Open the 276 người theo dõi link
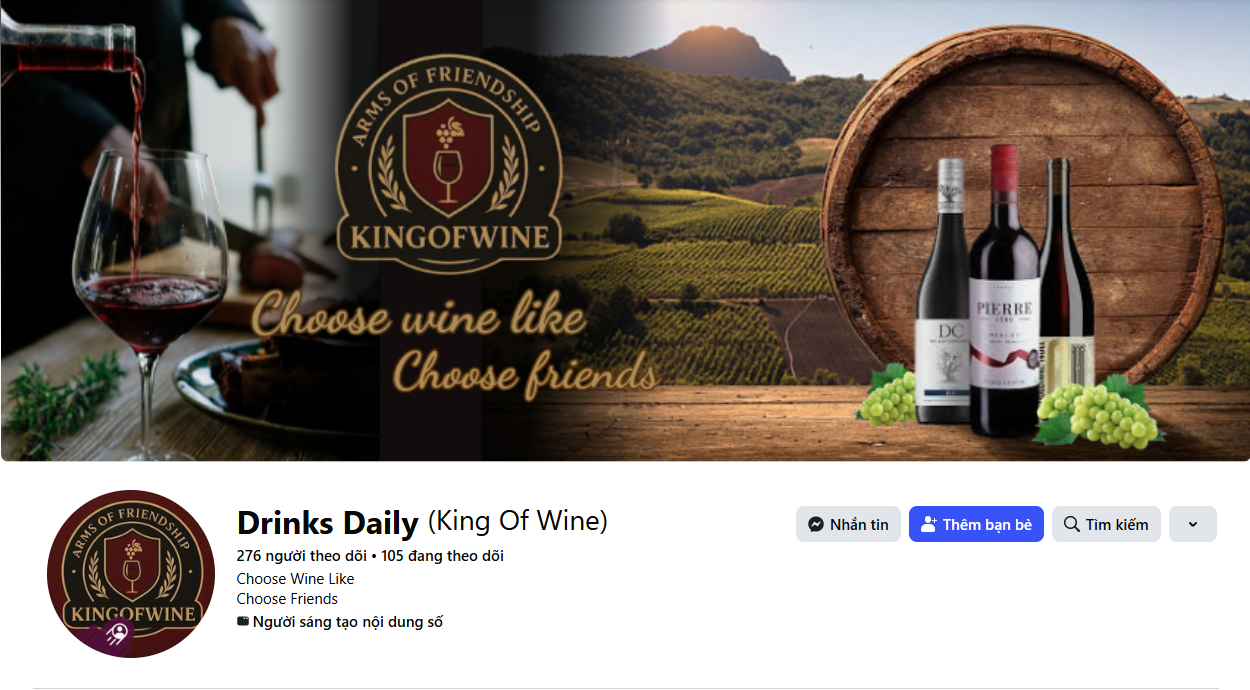The height and width of the screenshot is (690, 1250). [301, 555]
